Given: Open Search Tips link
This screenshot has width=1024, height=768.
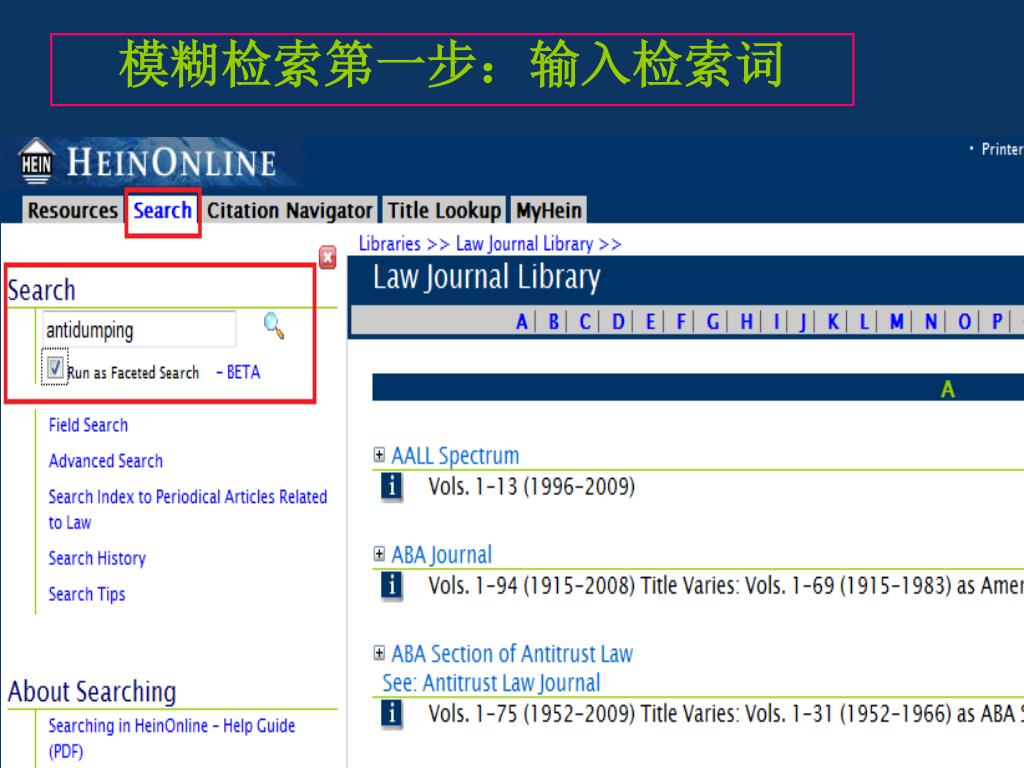Looking at the screenshot, I should [87, 594].
